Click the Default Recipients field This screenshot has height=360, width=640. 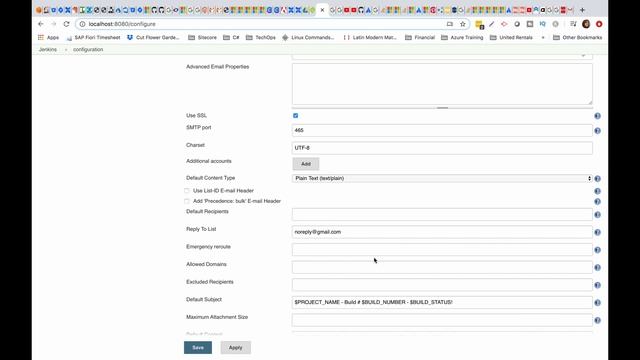tap(442, 214)
